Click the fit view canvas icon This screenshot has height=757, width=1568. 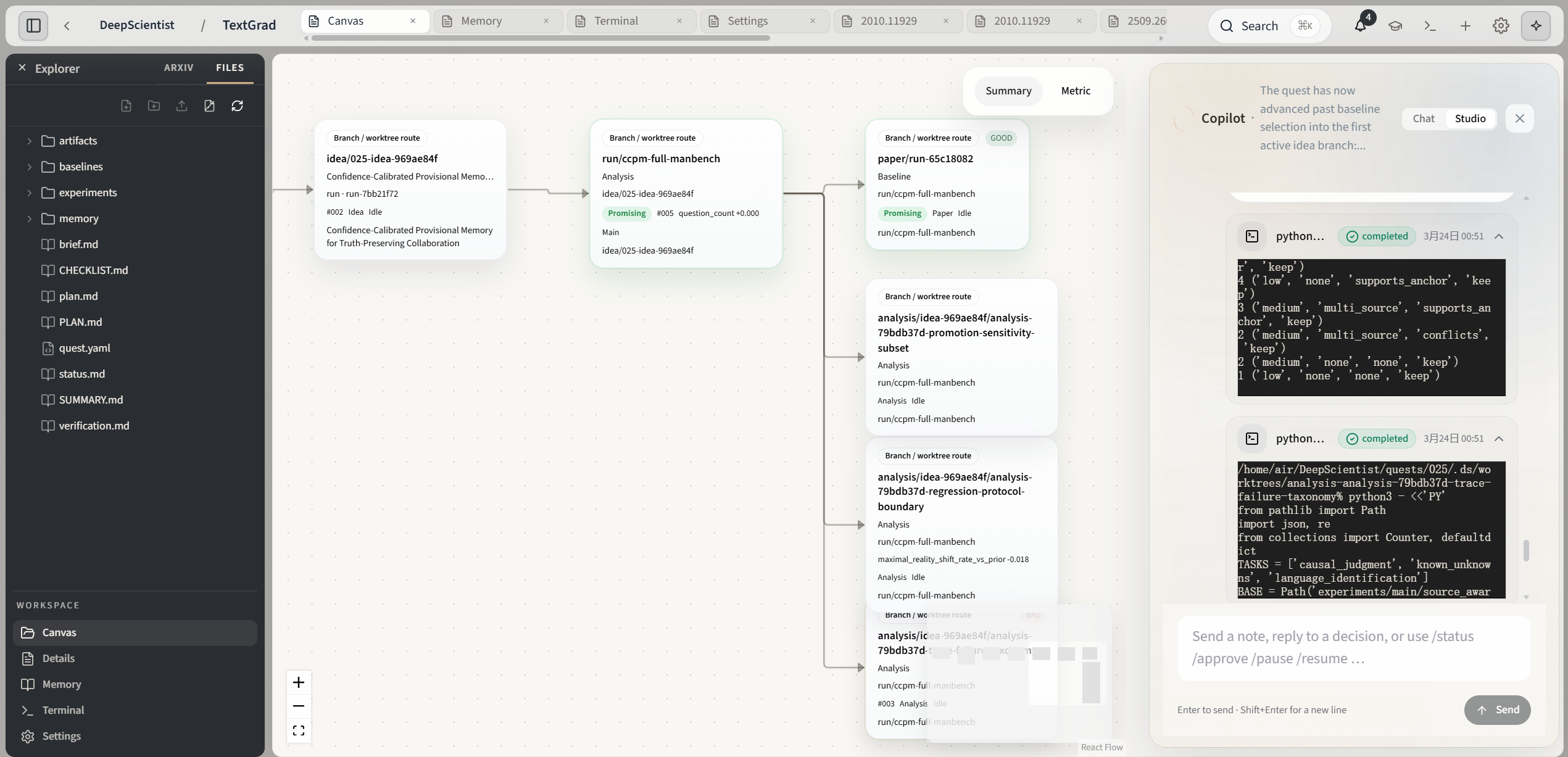coord(299,730)
